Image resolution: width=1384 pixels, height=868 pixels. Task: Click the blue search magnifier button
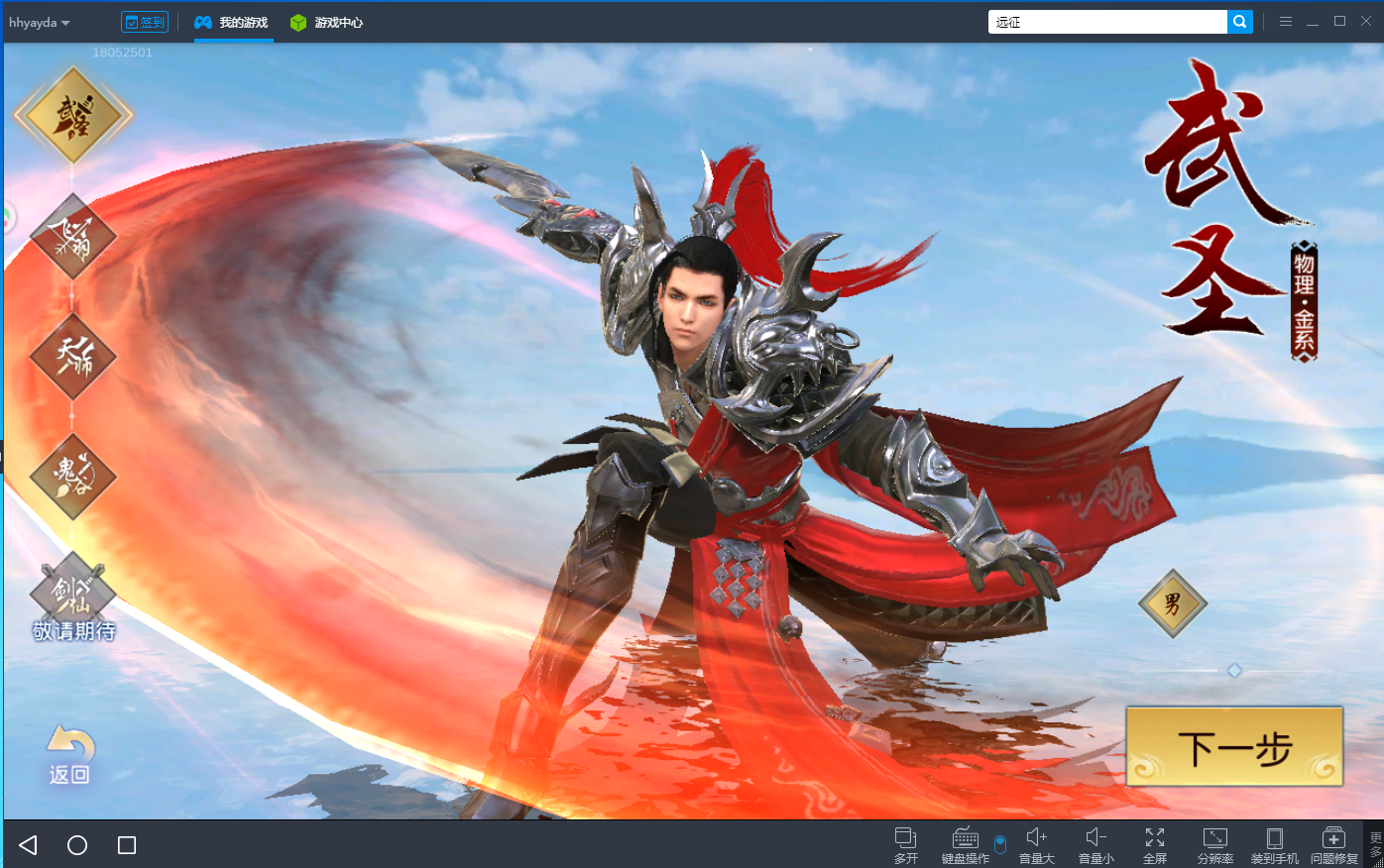click(x=1240, y=22)
